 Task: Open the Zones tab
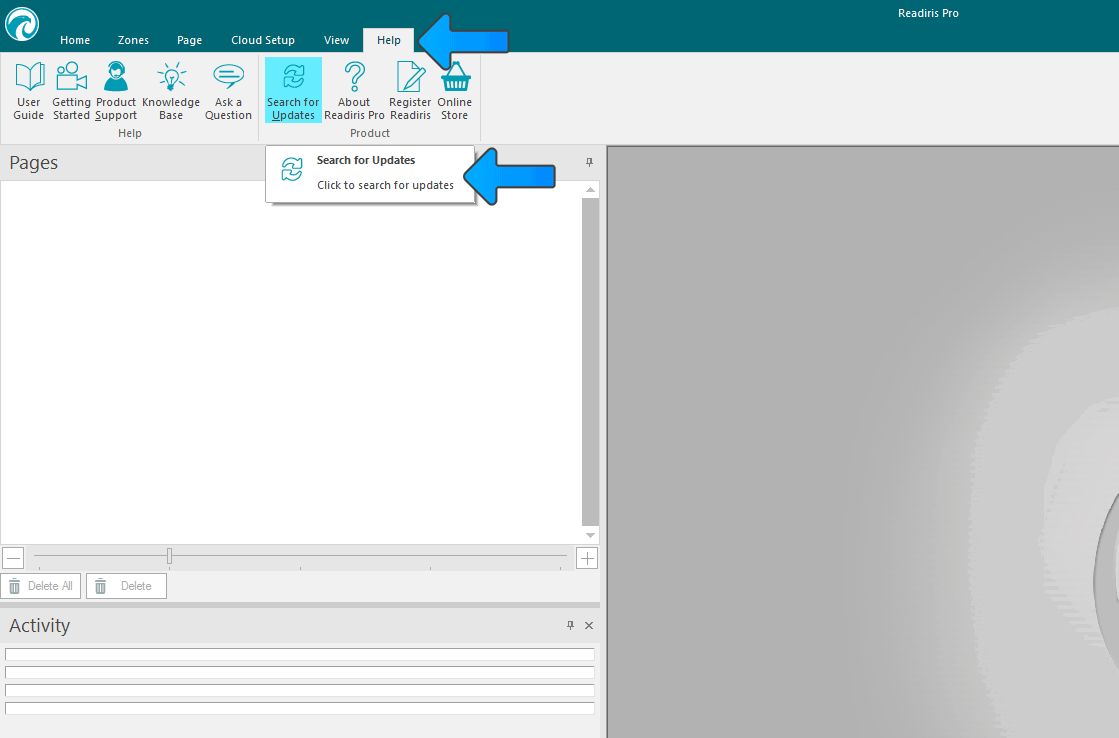(x=133, y=40)
